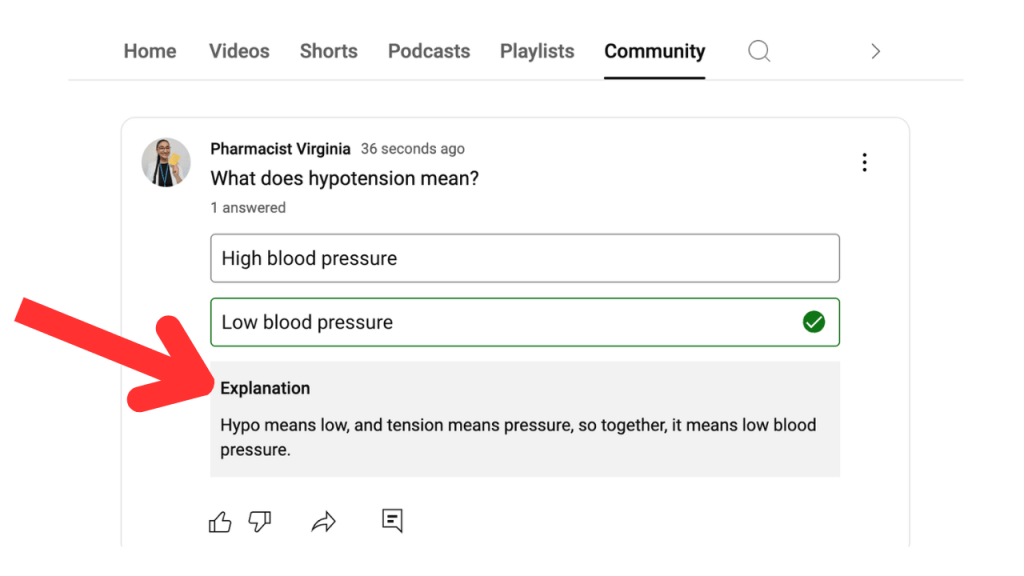Open the Shorts tab

tap(328, 51)
